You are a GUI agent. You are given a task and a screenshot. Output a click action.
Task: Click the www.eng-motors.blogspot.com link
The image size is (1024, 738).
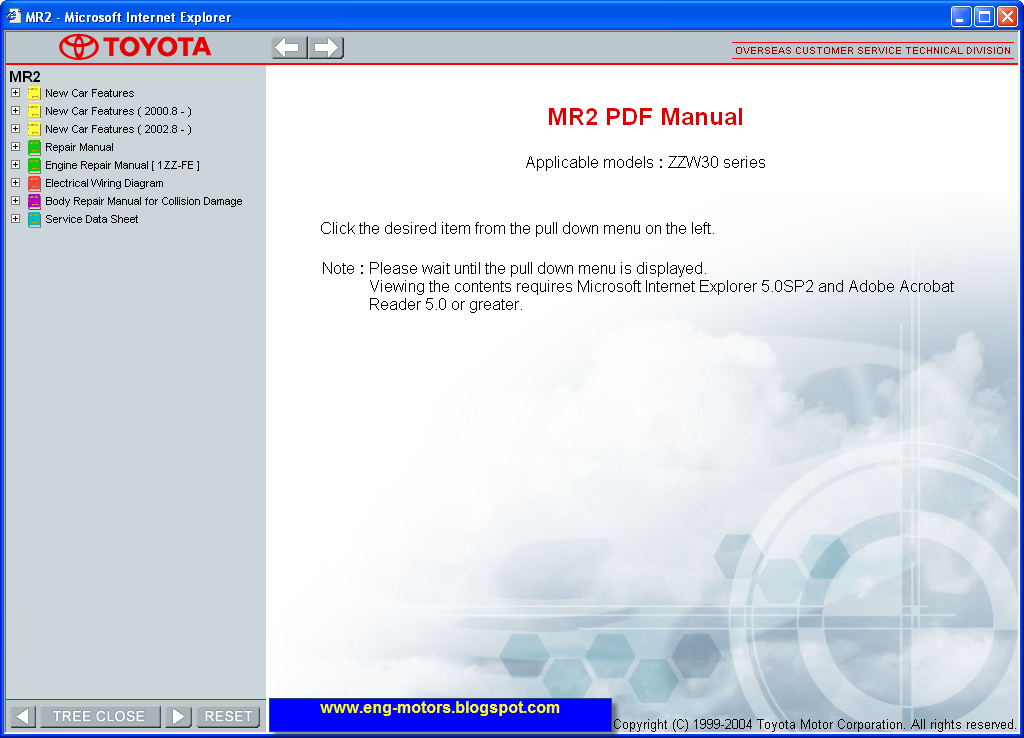click(440, 708)
